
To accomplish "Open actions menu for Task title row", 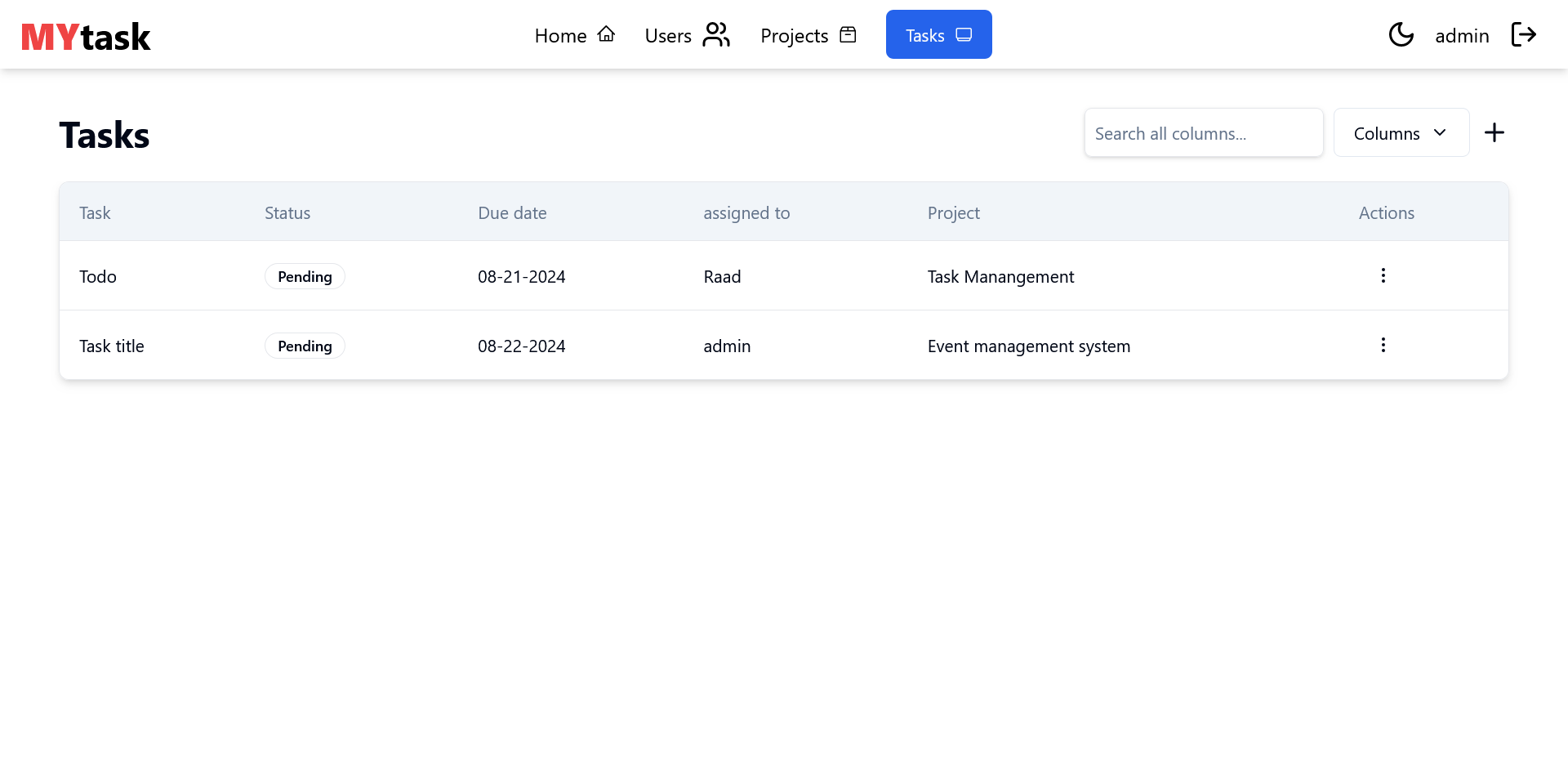I will [1383, 345].
